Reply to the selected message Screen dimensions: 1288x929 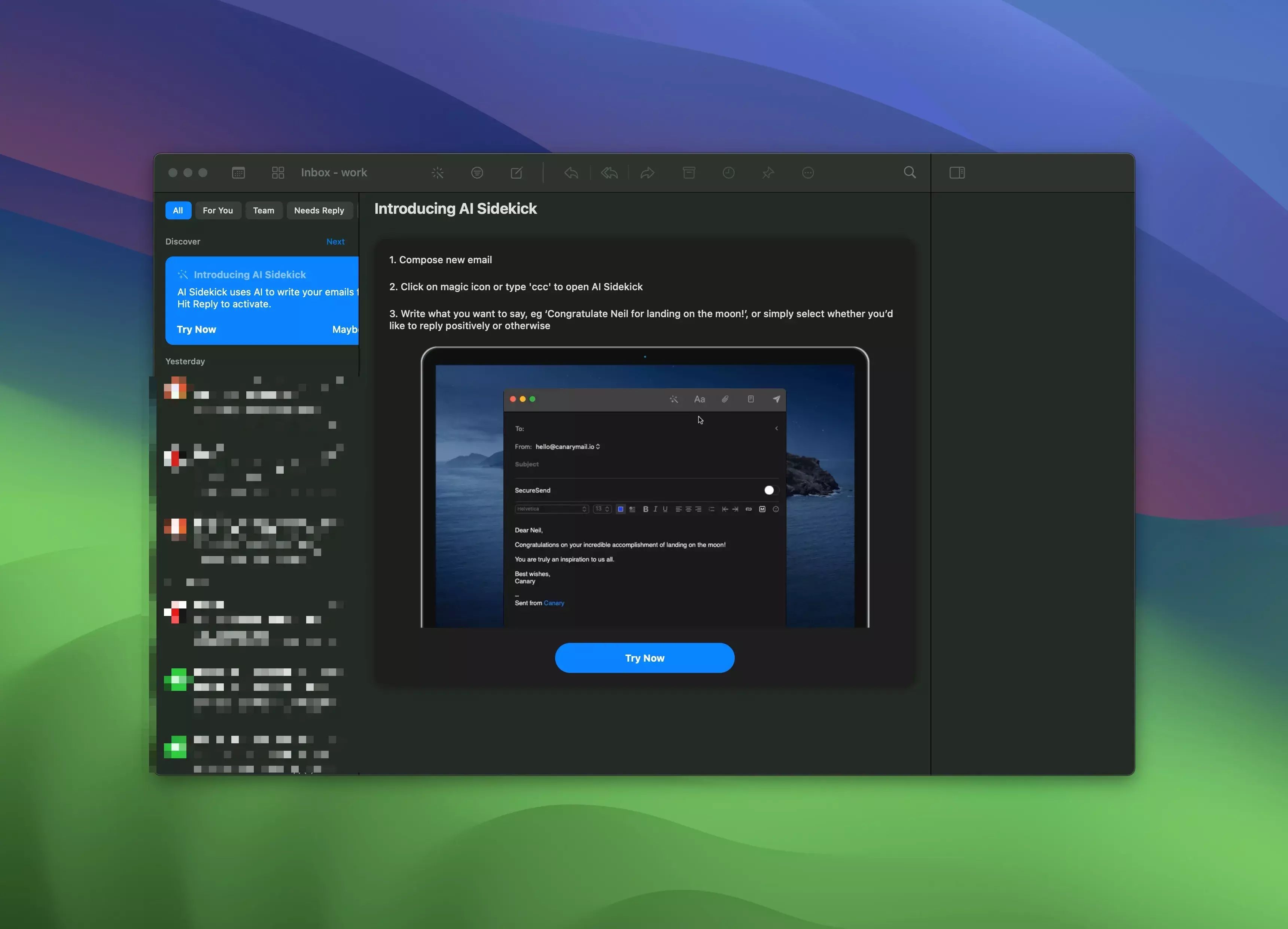pos(571,173)
